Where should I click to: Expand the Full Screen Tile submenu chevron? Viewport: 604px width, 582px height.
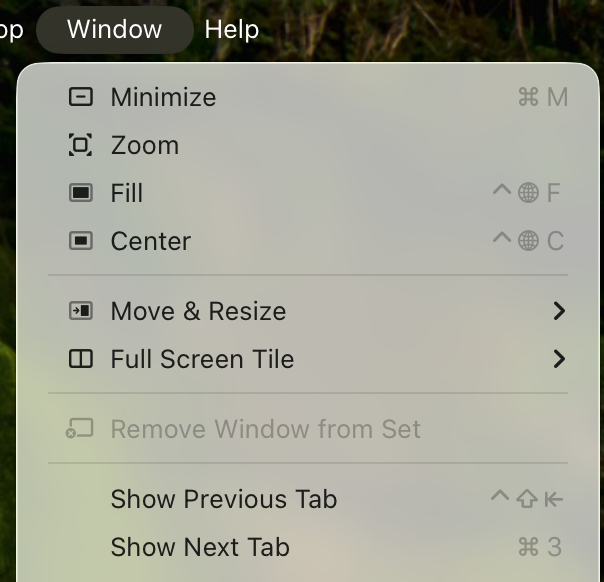pyautogui.click(x=559, y=359)
